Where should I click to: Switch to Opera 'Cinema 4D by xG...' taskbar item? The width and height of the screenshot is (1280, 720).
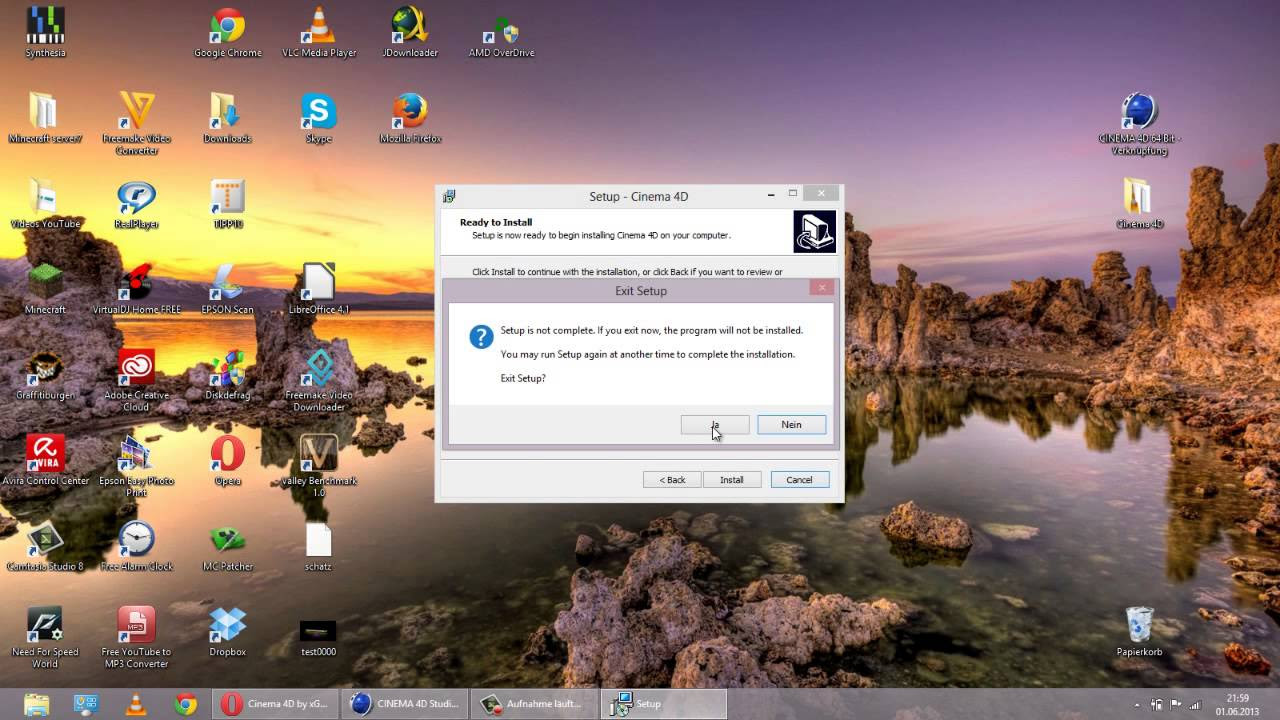coord(274,704)
